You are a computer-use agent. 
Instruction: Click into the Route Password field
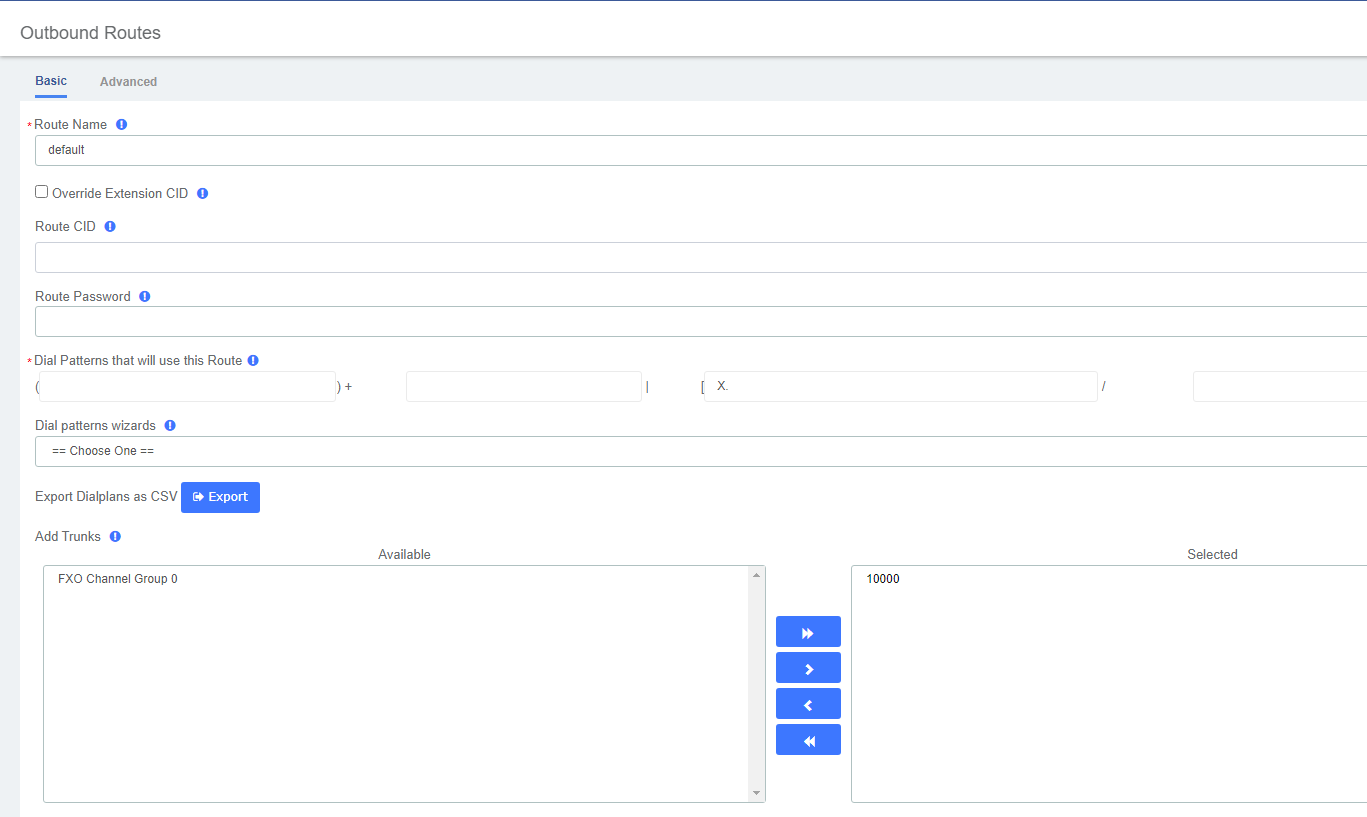pos(701,322)
